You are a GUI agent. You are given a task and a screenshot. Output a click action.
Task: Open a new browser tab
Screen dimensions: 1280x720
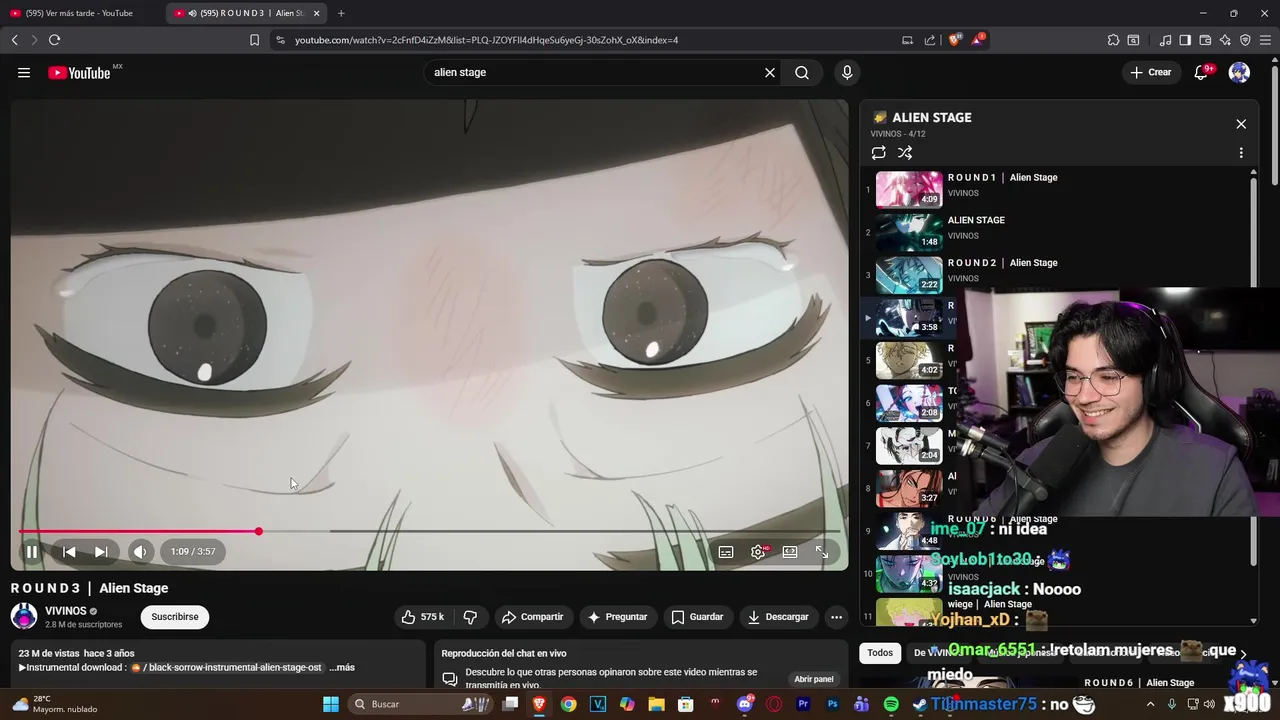point(341,13)
